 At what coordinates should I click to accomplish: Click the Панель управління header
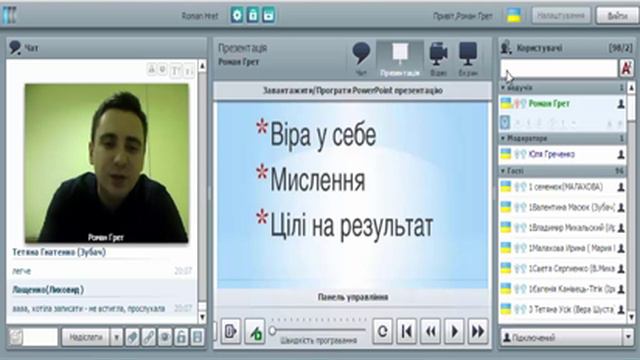[x=352, y=297]
